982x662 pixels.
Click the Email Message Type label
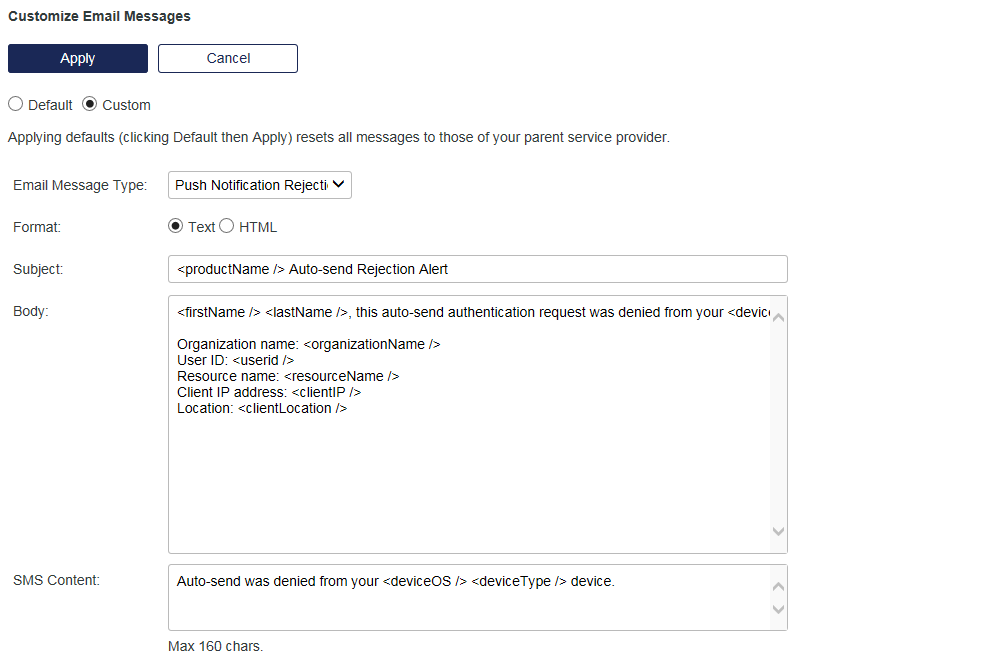[x=80, y=185]
